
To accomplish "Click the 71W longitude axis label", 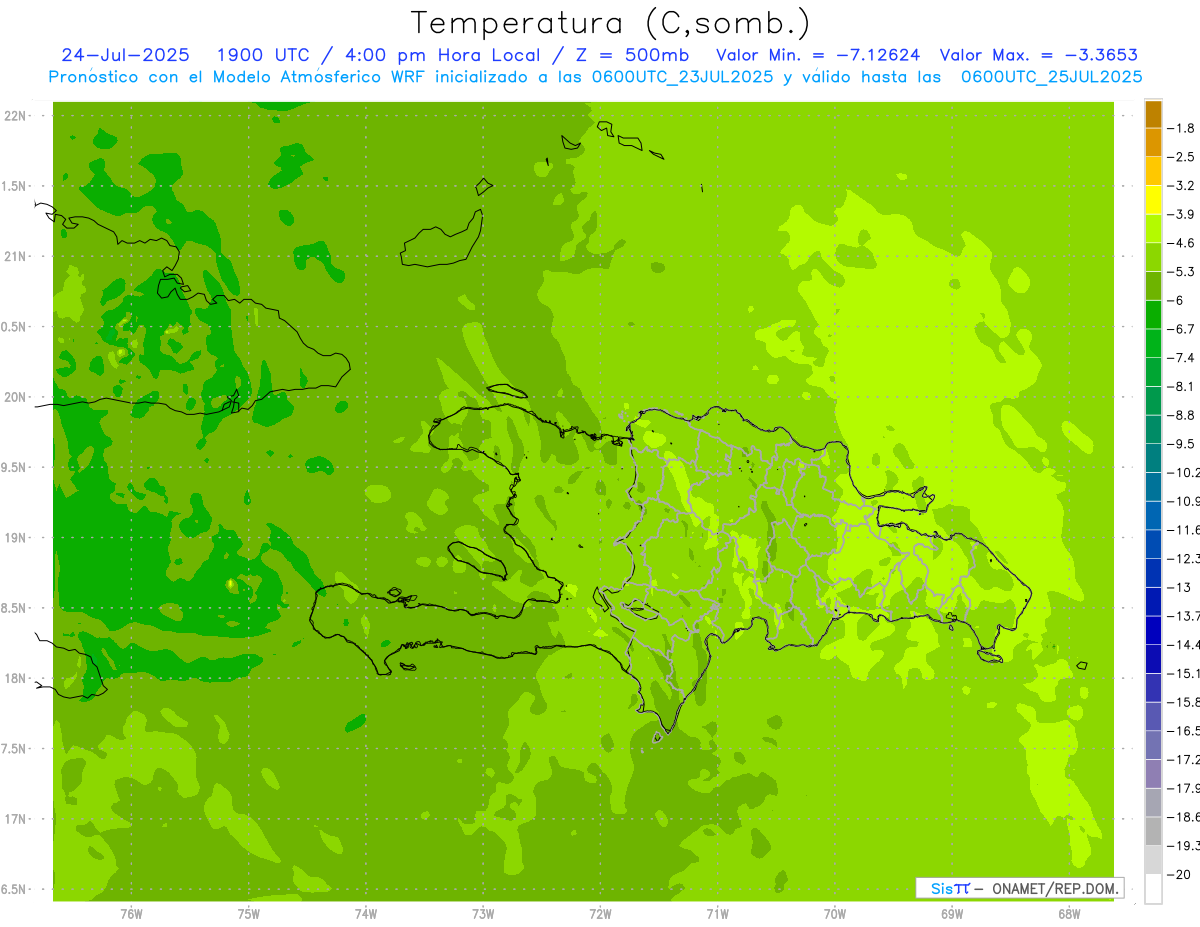I will 717,914.
